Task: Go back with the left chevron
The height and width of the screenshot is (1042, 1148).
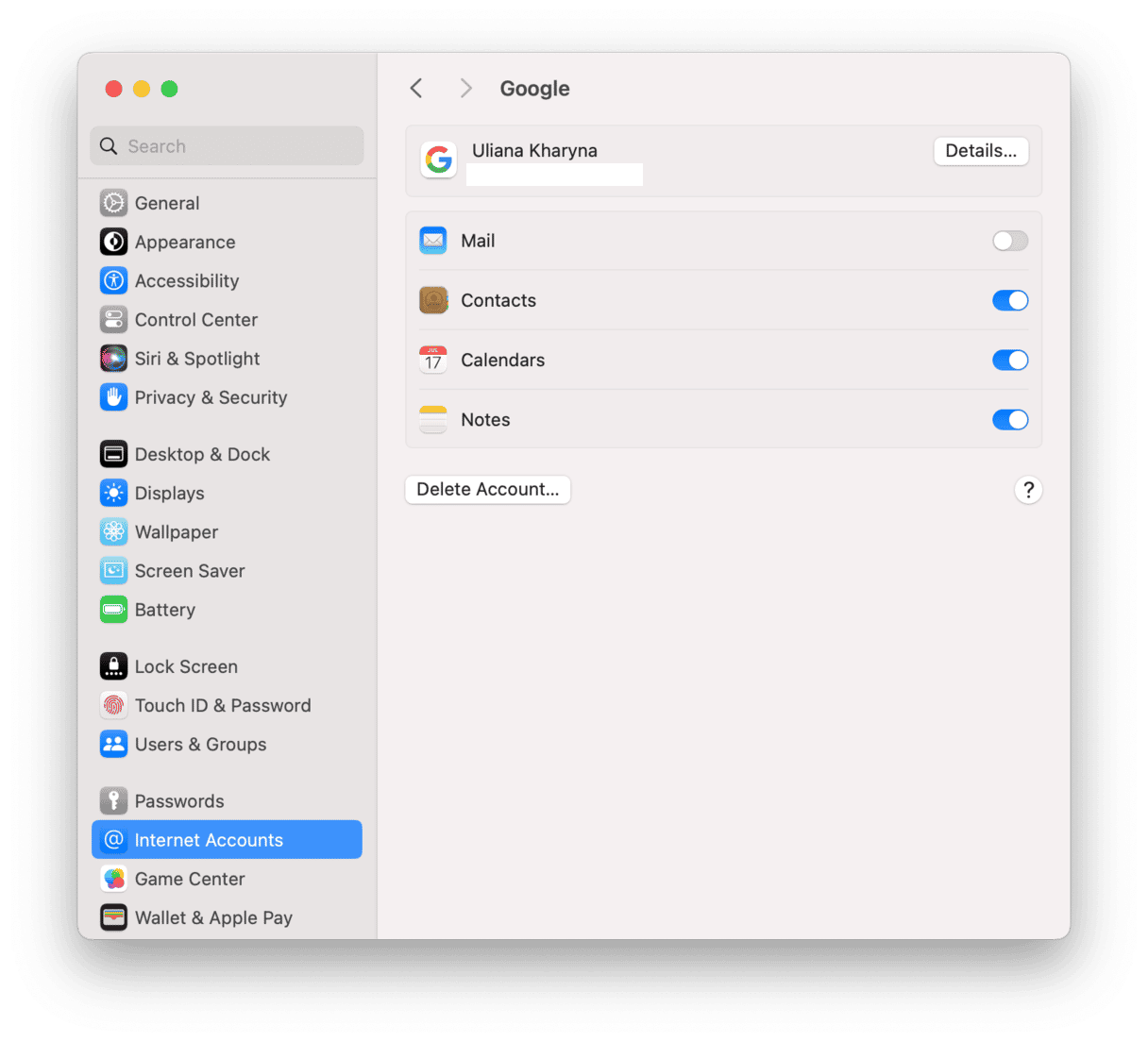Action: pos(416,88)
